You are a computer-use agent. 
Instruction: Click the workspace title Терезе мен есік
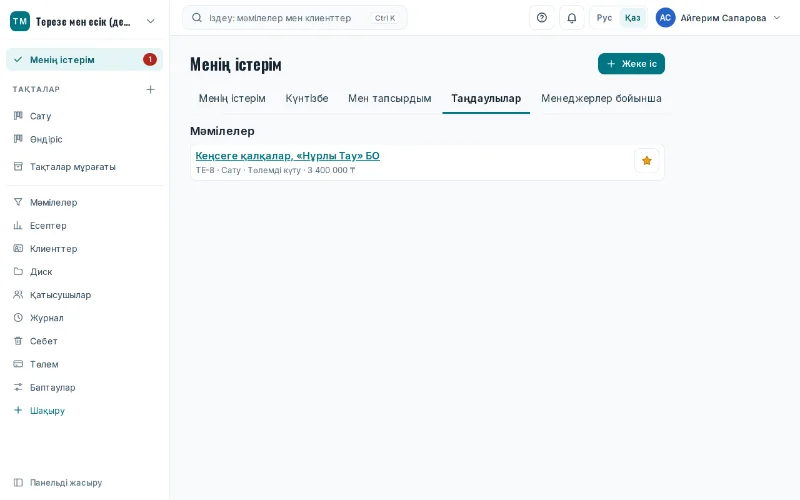83,21
